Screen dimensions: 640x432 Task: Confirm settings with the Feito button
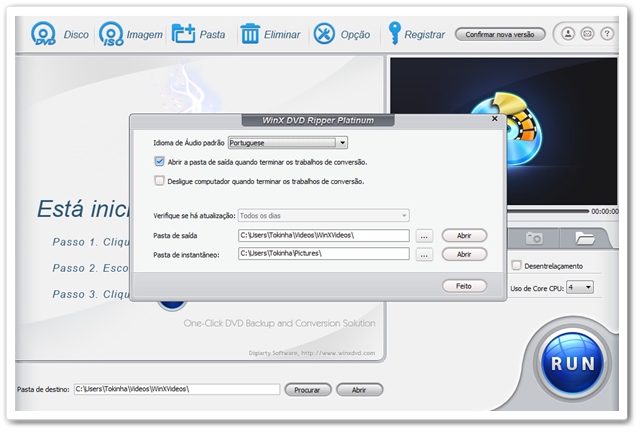464,286
